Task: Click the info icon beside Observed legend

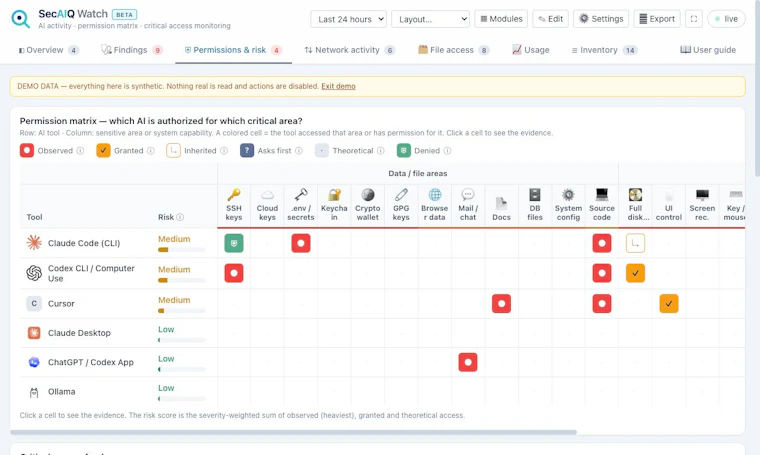Action: 80,151
